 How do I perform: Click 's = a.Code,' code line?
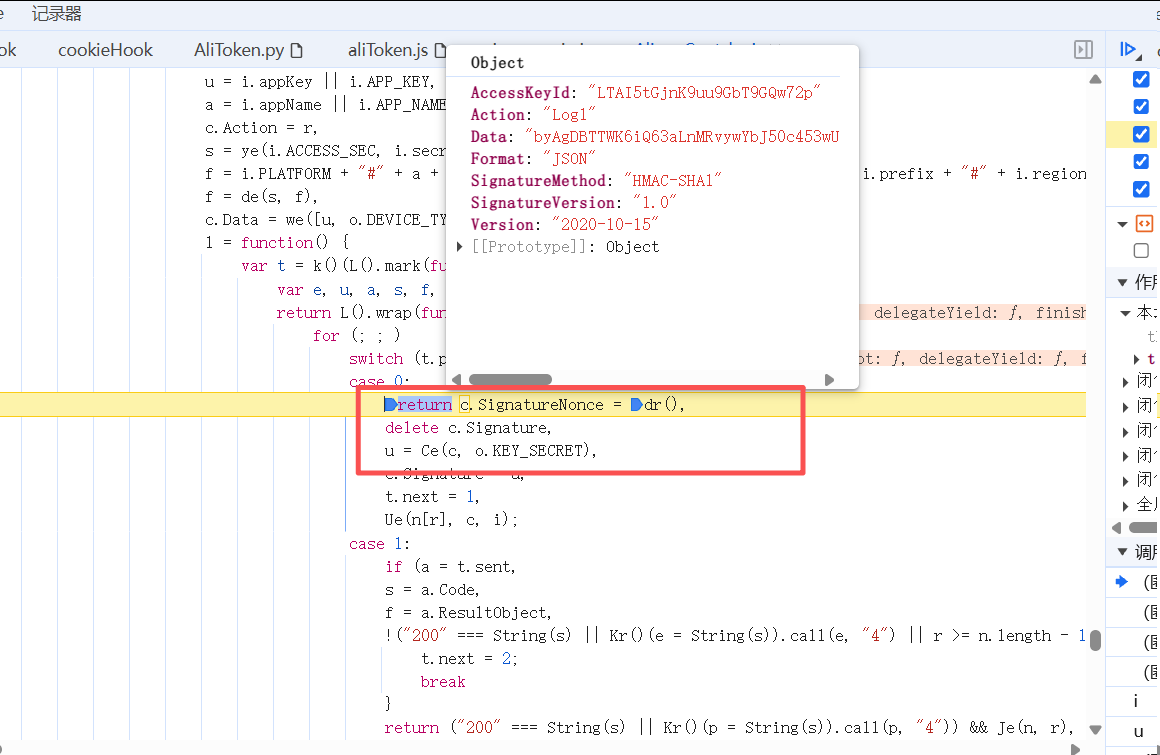(432, 590)
